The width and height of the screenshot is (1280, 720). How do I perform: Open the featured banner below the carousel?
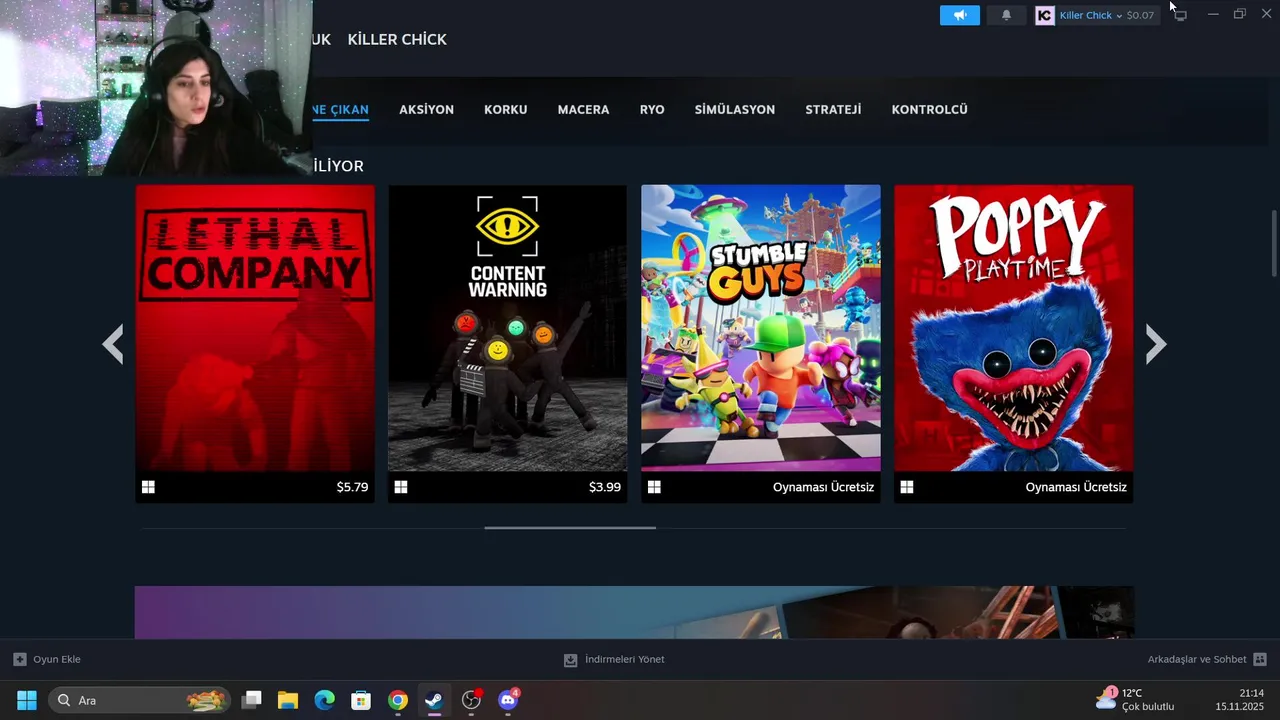[x=634, y=612]
